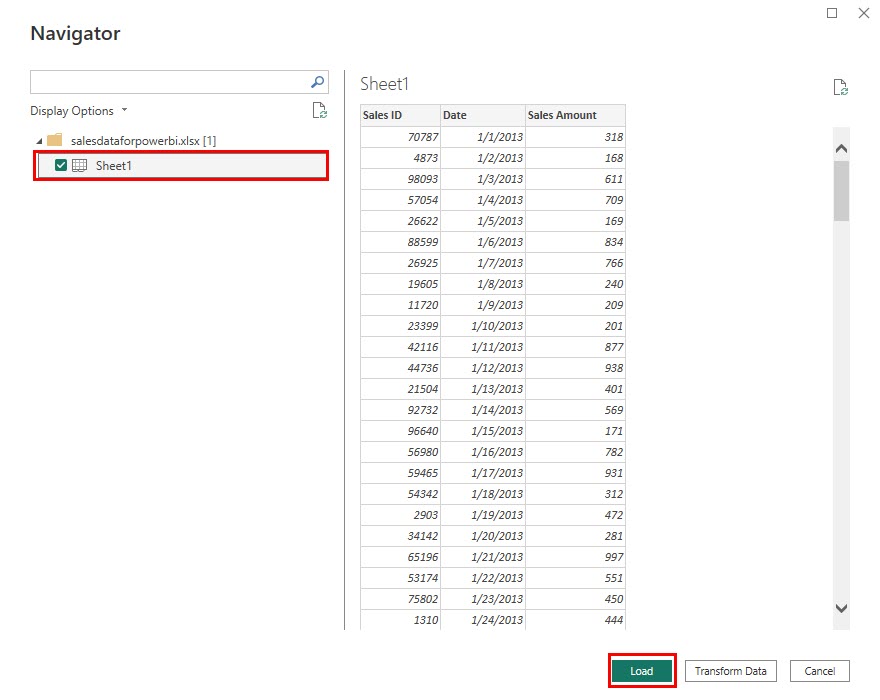Click the preview vertical scrollbar thumb

[x=841, y=191]
